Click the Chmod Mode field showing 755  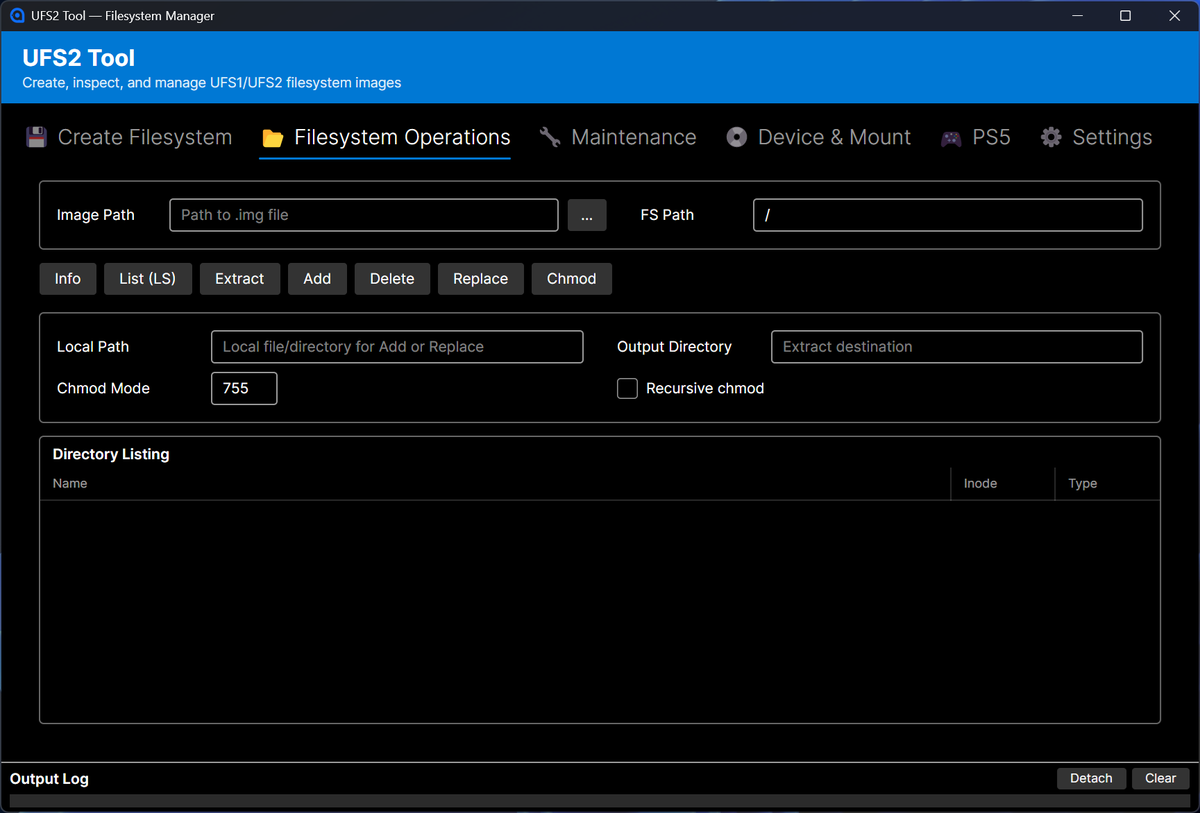click(x=244, y=388)
